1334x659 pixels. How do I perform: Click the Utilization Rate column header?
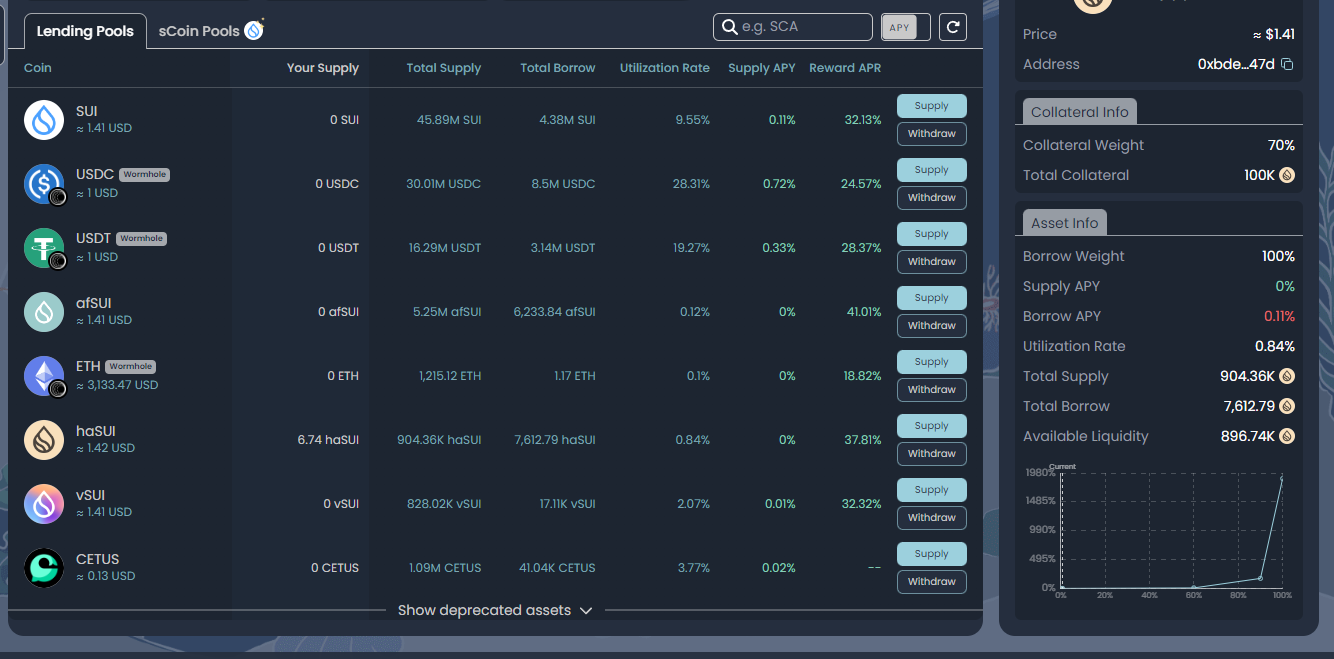(665, 68)
